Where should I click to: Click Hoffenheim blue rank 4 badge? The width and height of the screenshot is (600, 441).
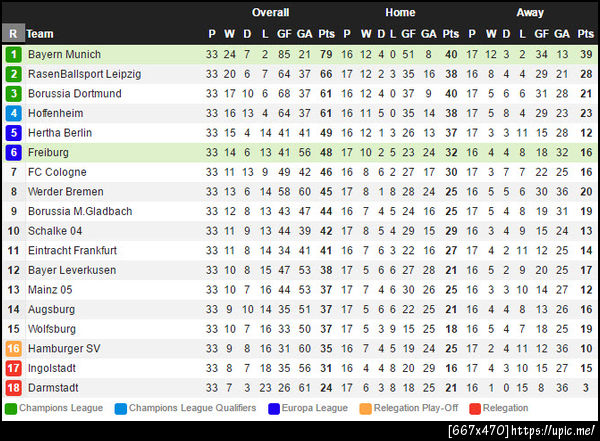[x=13, y=113]
